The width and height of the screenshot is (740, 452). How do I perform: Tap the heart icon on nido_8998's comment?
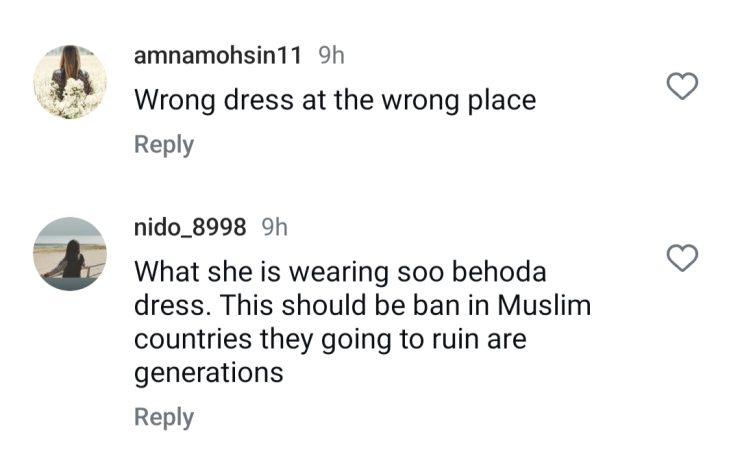[x=682, y=259]
